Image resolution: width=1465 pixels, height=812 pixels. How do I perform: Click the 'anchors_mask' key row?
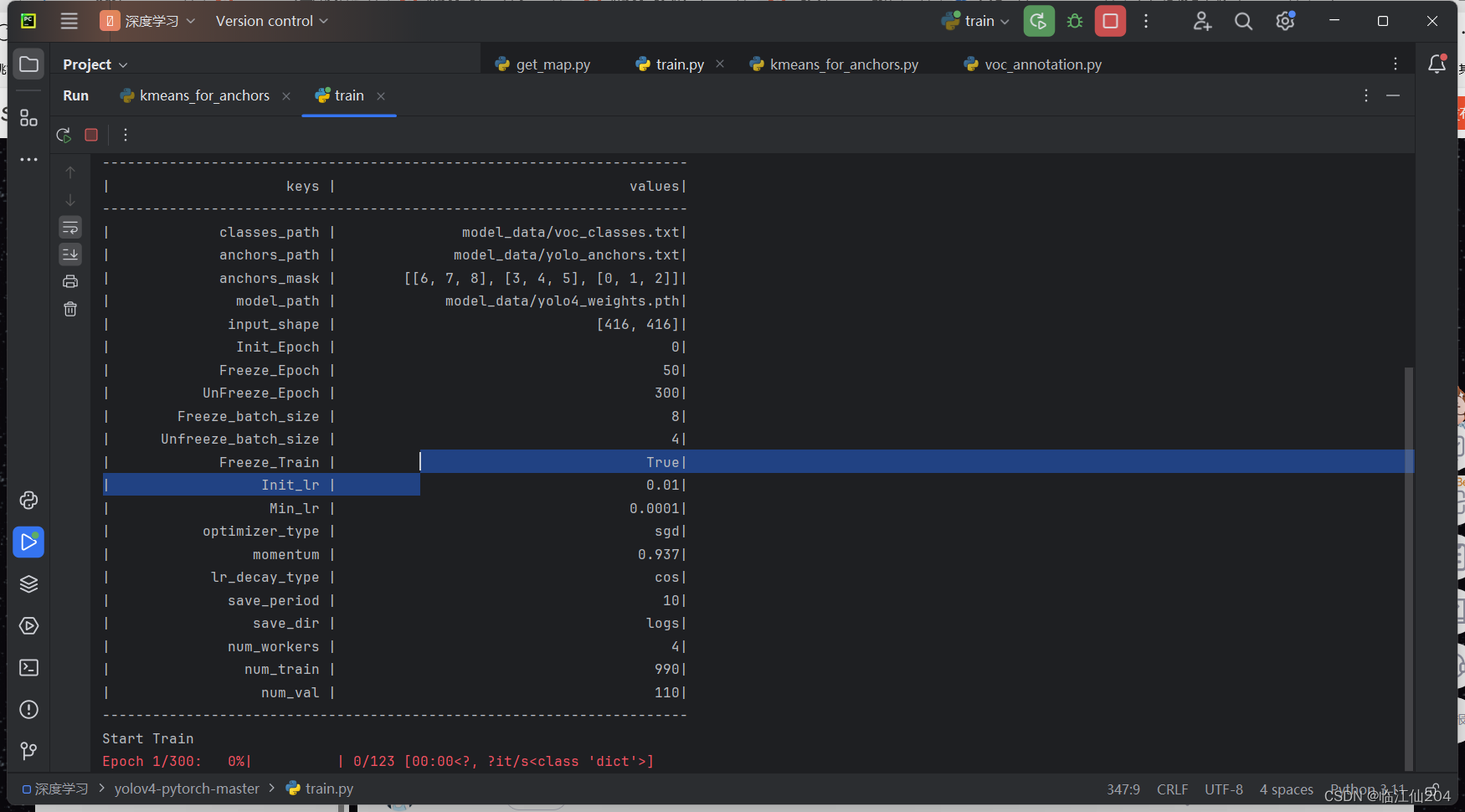click(x=269, y=278)
